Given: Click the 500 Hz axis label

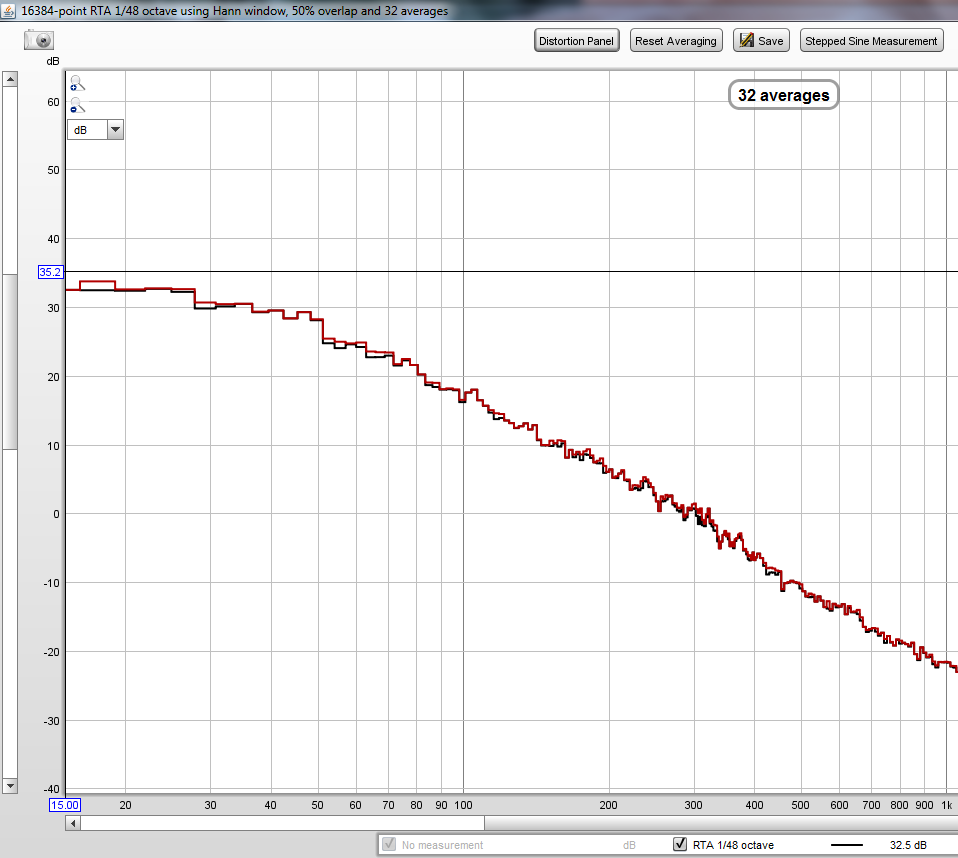Looking at the screenshot, I should point(800,805).
